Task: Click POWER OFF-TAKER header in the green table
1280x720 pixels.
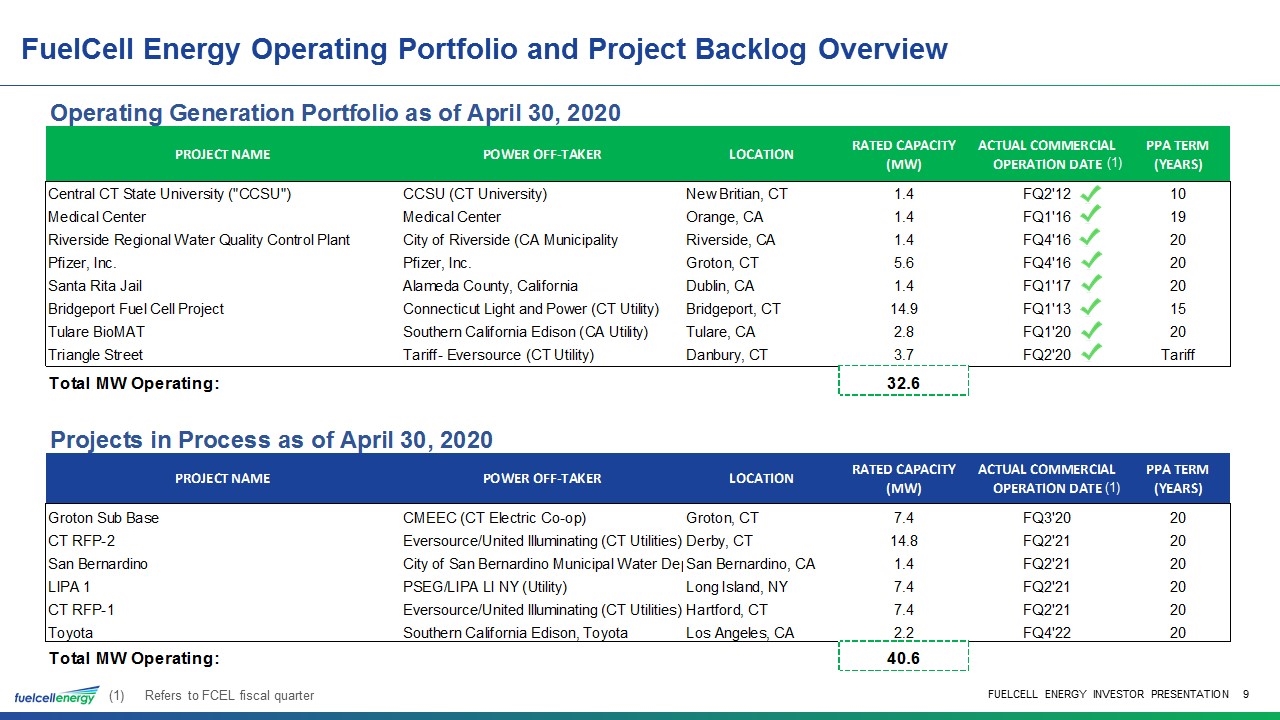Action: click(x=542, y=154)
